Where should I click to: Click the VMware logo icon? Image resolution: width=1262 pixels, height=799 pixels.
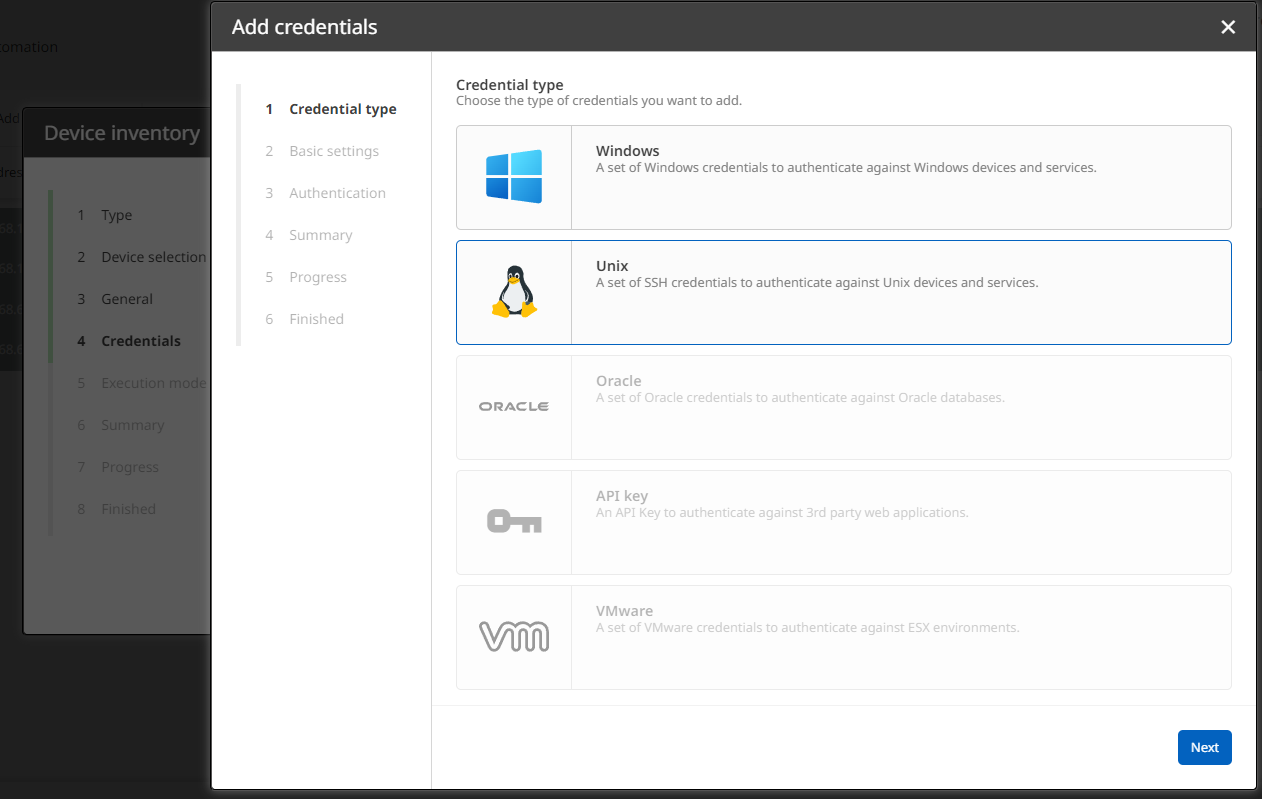click(x=514, y=635)
